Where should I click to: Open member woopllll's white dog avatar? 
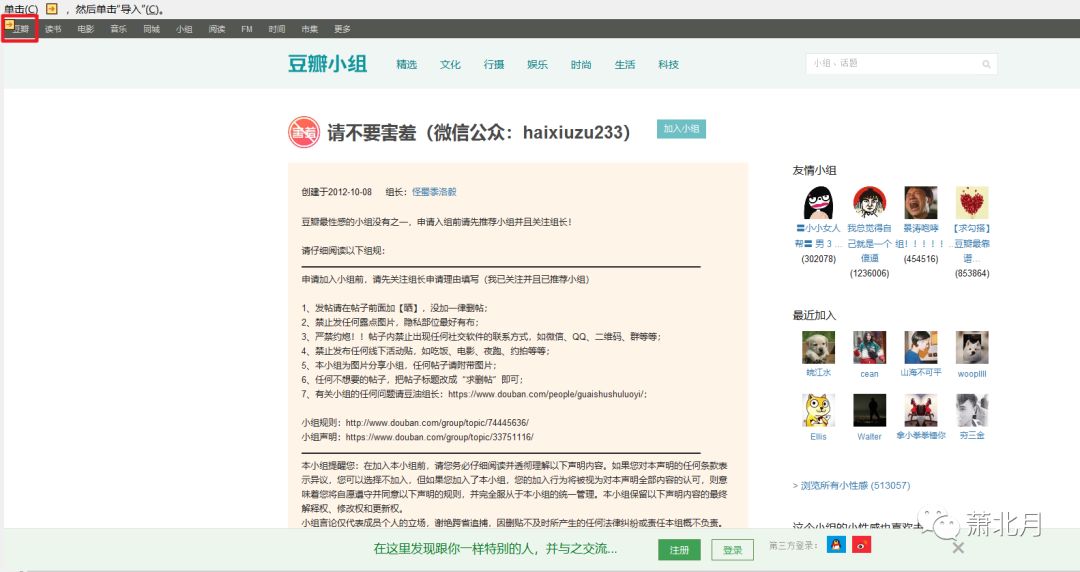click(972, 347)
